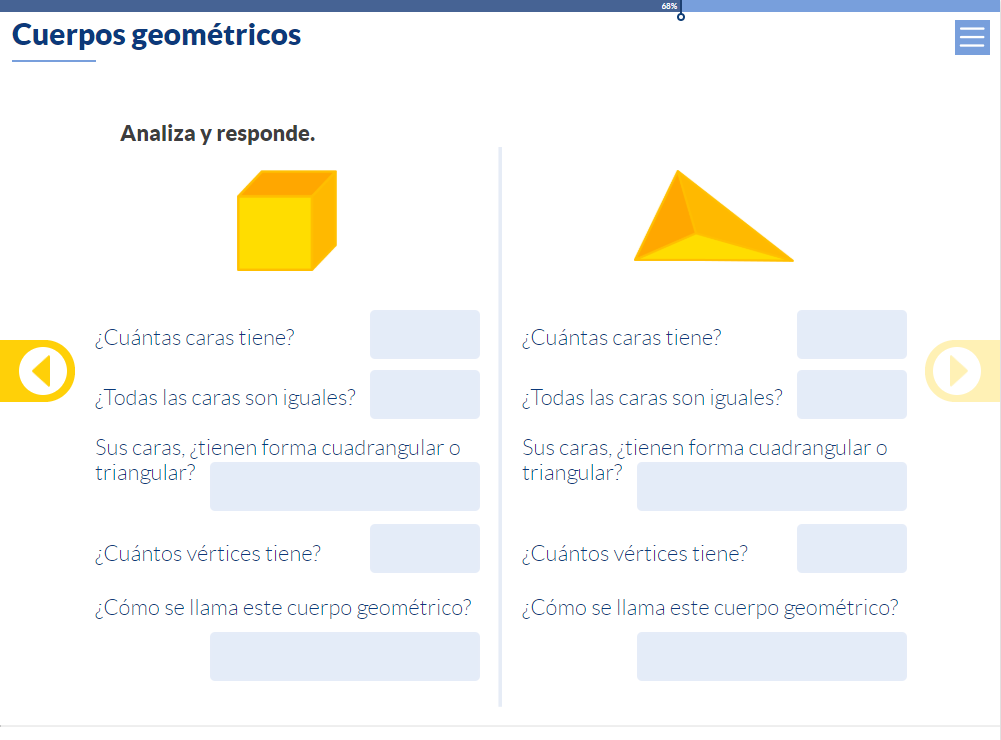Select the cube's face shape answer field
Image resolution: width=1001 pixels, height=740 pixels.
pyautogui.click(x=344, y=486)
